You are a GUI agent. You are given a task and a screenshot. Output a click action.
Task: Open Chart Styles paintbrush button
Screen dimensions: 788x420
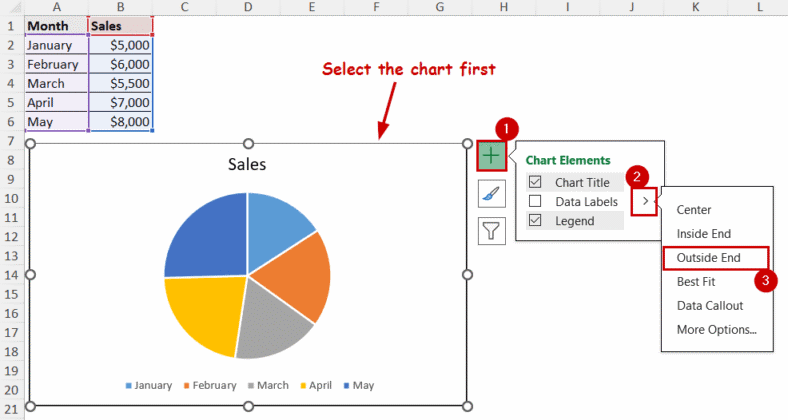(491, 194)
